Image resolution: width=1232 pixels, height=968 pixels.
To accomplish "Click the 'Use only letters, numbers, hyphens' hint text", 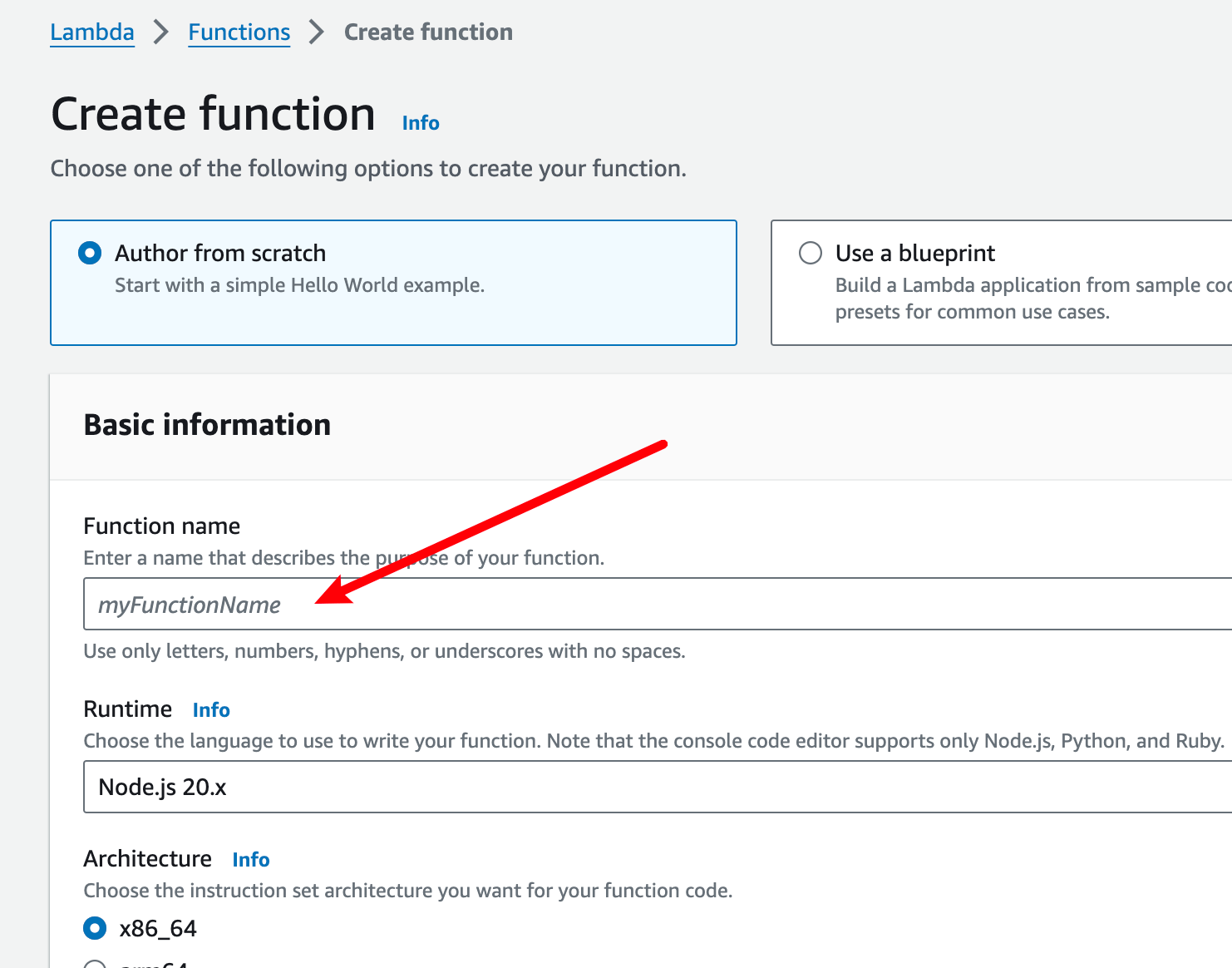I will [384, 651].
